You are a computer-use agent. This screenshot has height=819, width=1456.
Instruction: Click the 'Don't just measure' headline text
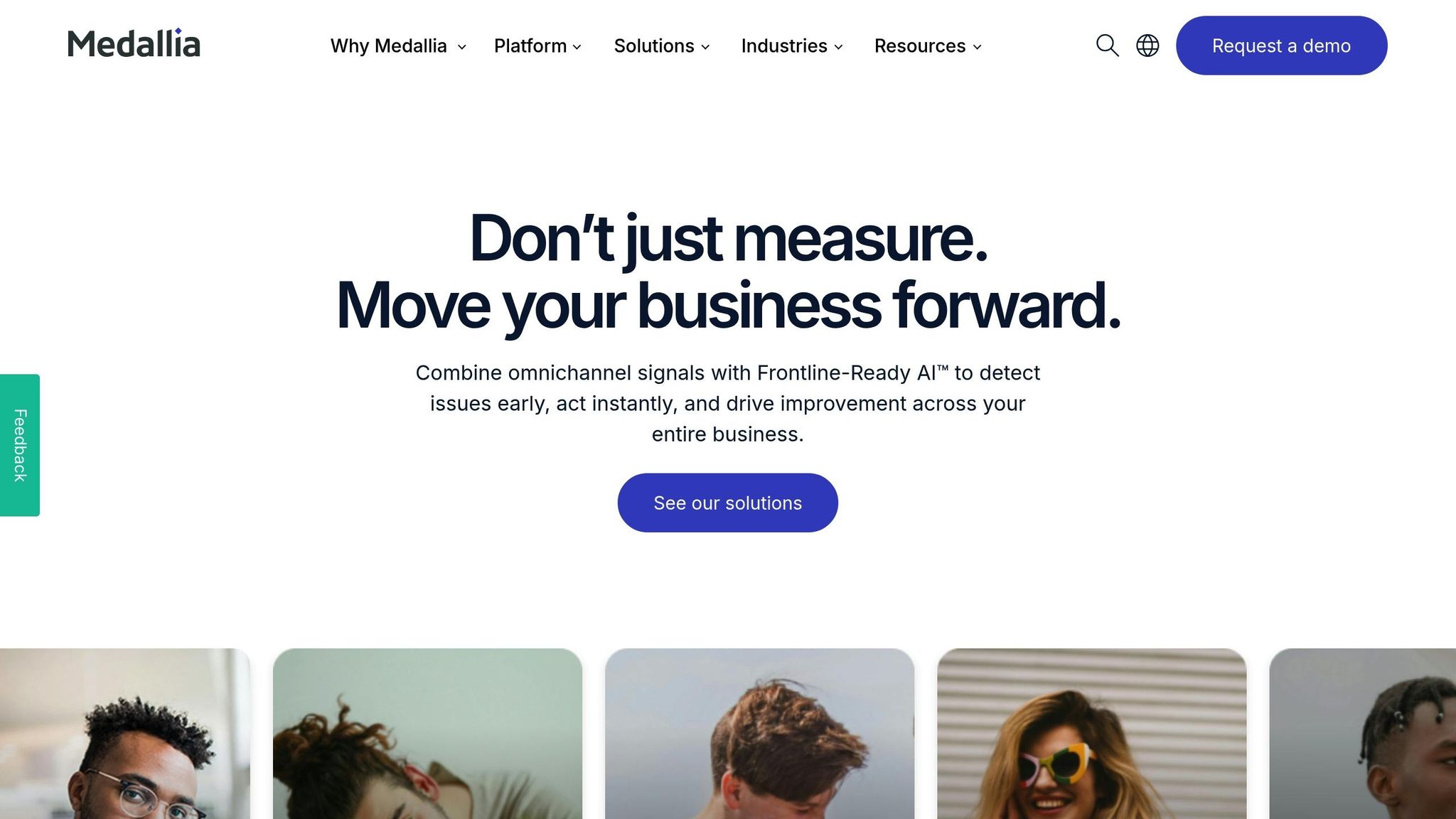coord(728,240)
